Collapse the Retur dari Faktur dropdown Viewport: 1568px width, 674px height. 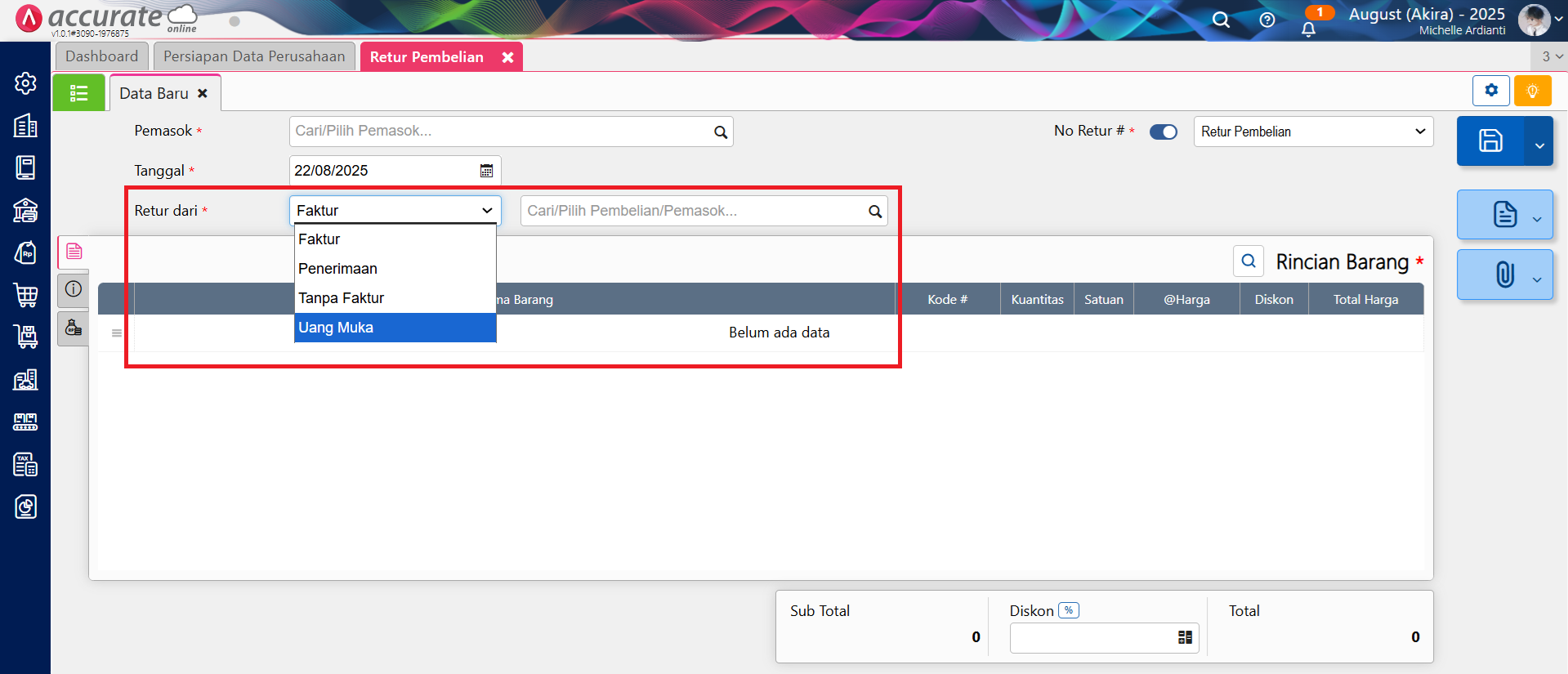coord(395,211)
